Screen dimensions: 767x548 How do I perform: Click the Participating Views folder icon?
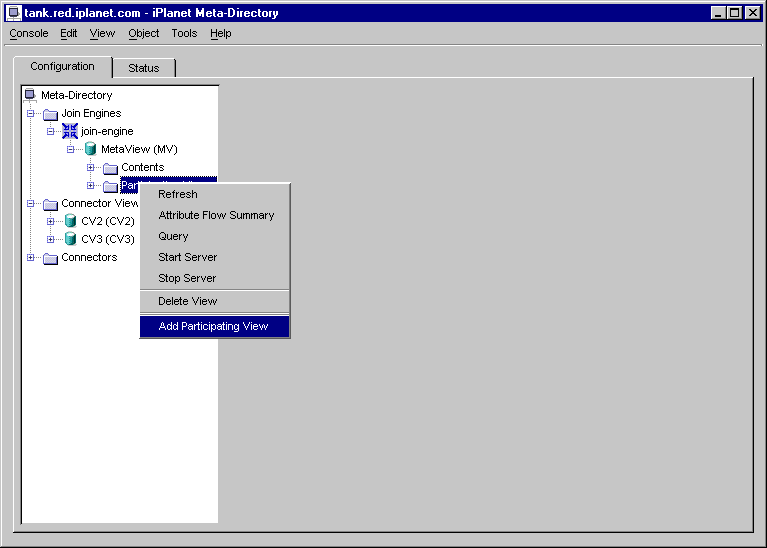tap(111, 186)
